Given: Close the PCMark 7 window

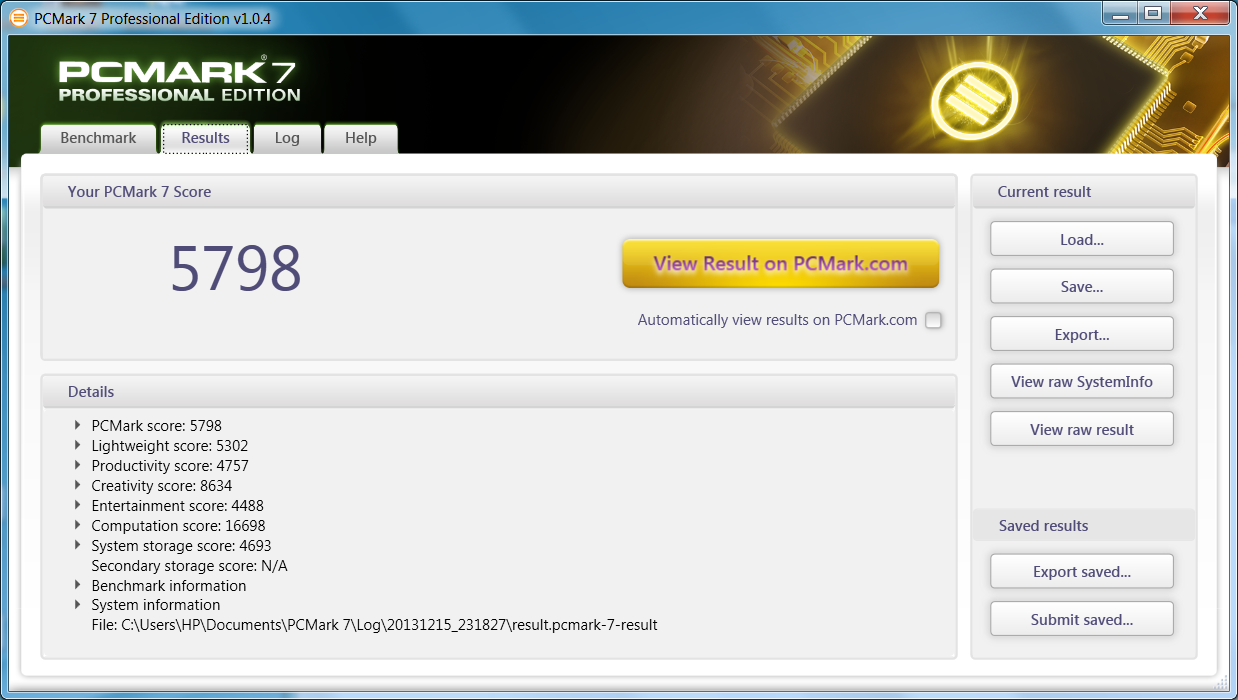Looking at the screenshot, I should click(x=1198, y=13).
